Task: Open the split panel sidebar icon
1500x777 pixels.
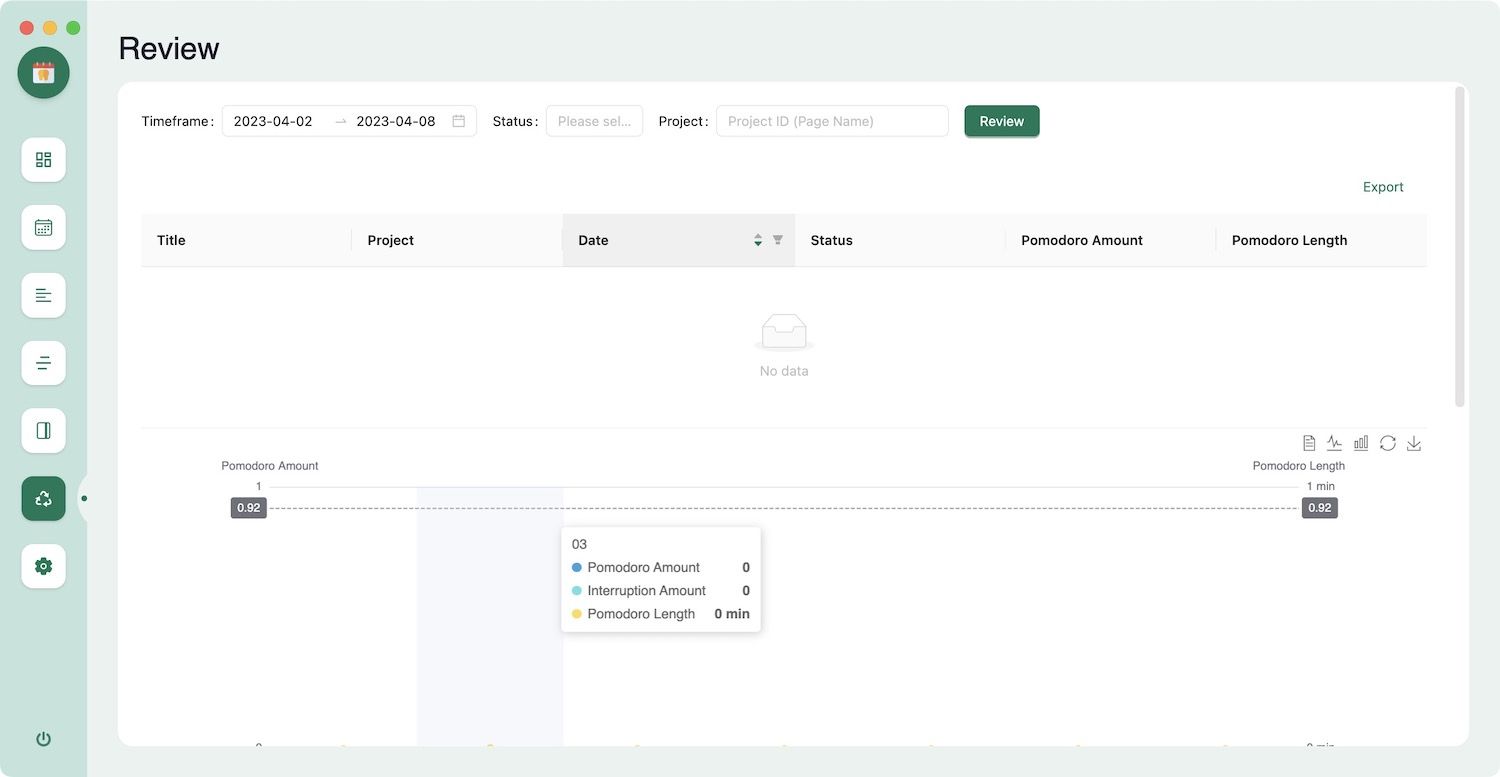Action: 43,430
